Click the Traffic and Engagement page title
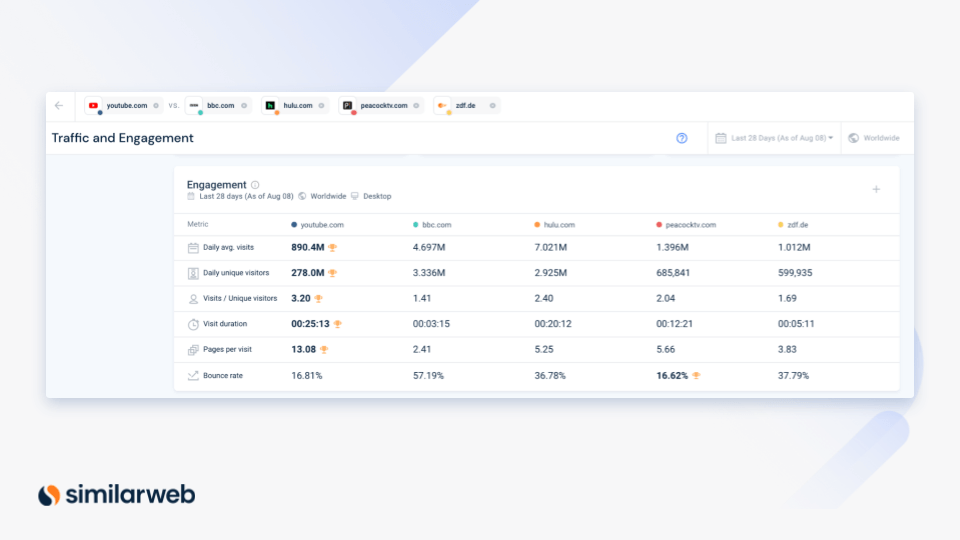 122,138
